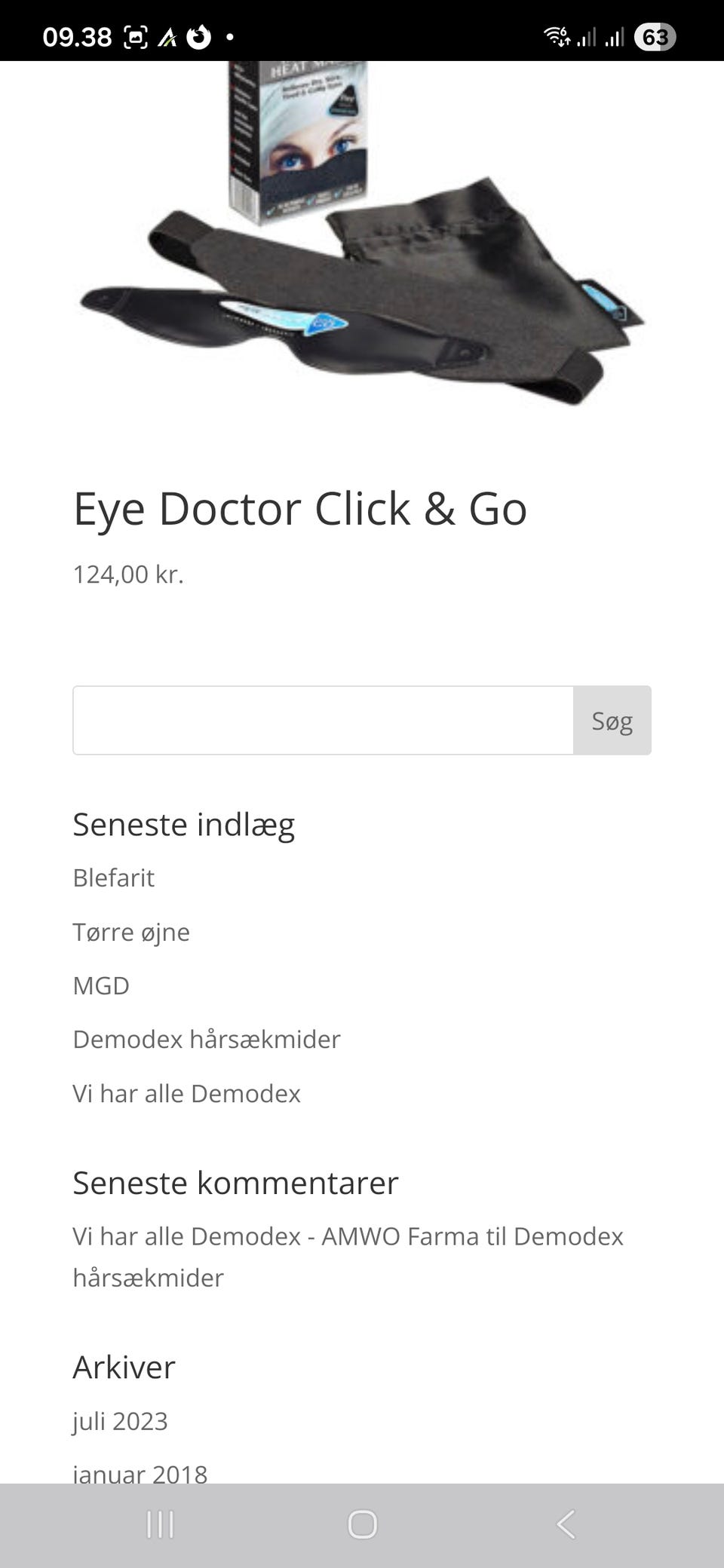Tap the 09.38 status bar clock
Viewport: 724px width, 1568px height.
click(x=77, y=37)
